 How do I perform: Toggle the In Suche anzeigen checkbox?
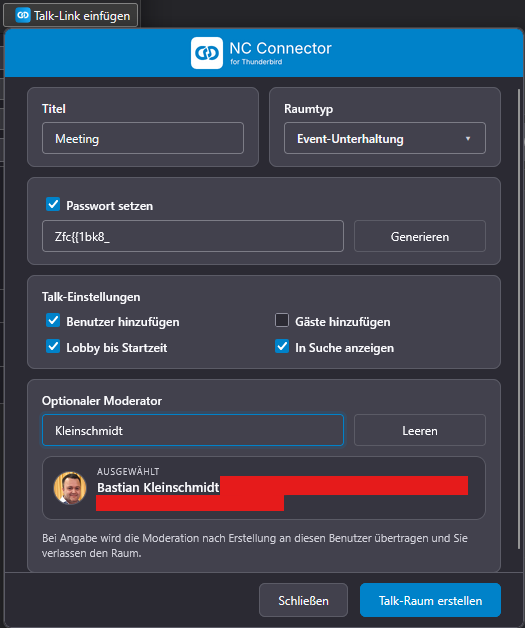pyautogui.click(x=282, y=346)
